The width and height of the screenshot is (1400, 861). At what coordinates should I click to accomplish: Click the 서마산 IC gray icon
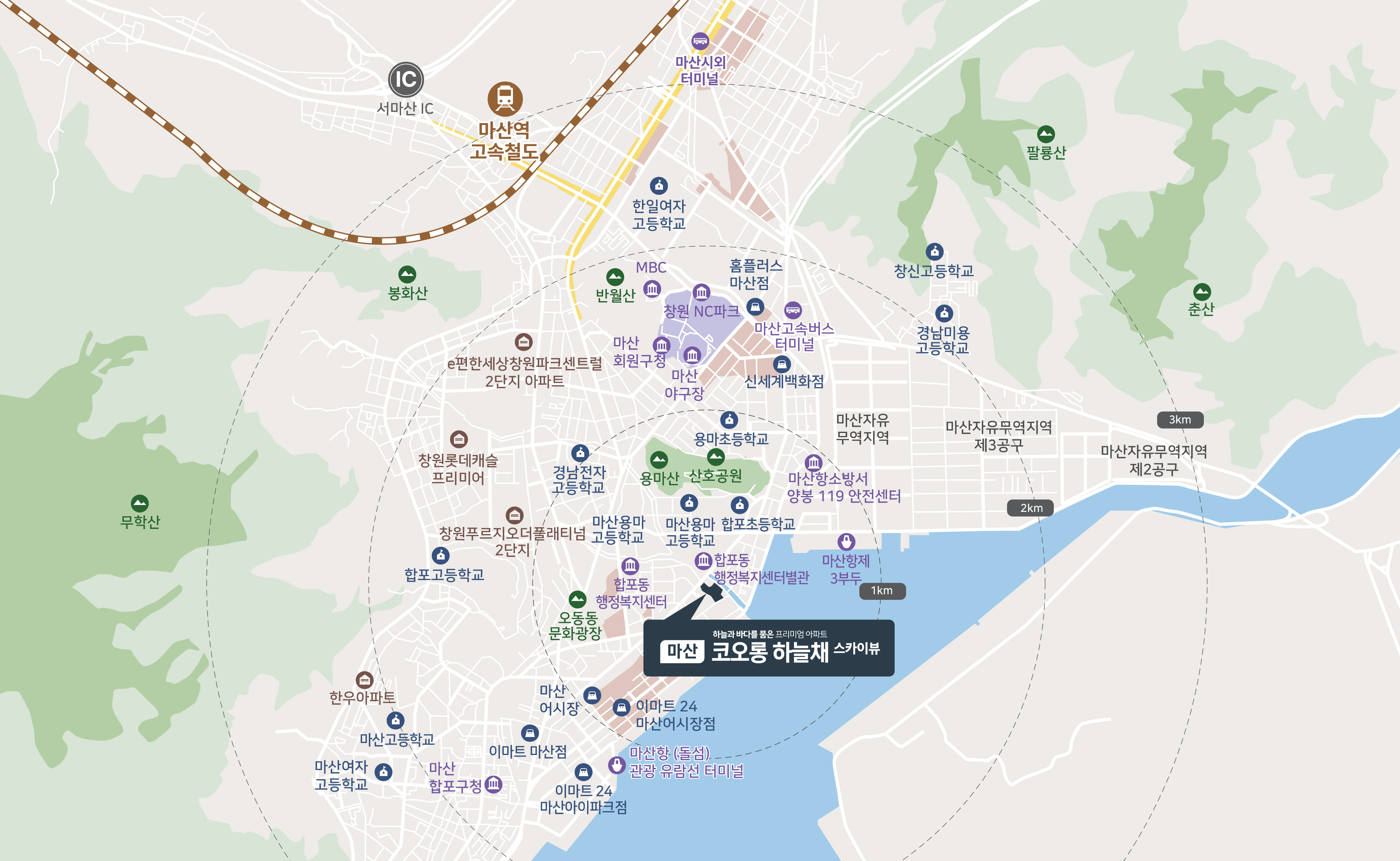405,80
